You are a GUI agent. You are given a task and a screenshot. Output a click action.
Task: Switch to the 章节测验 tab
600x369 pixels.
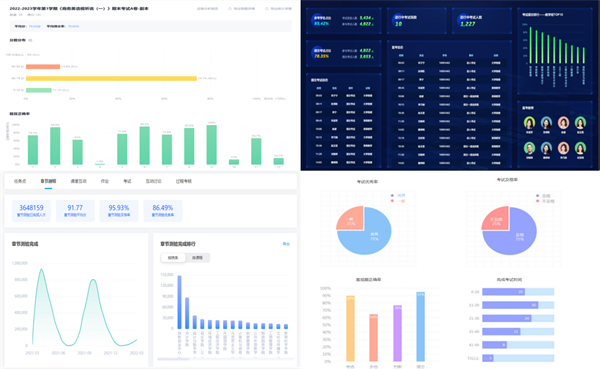click(x=48, y=181)
